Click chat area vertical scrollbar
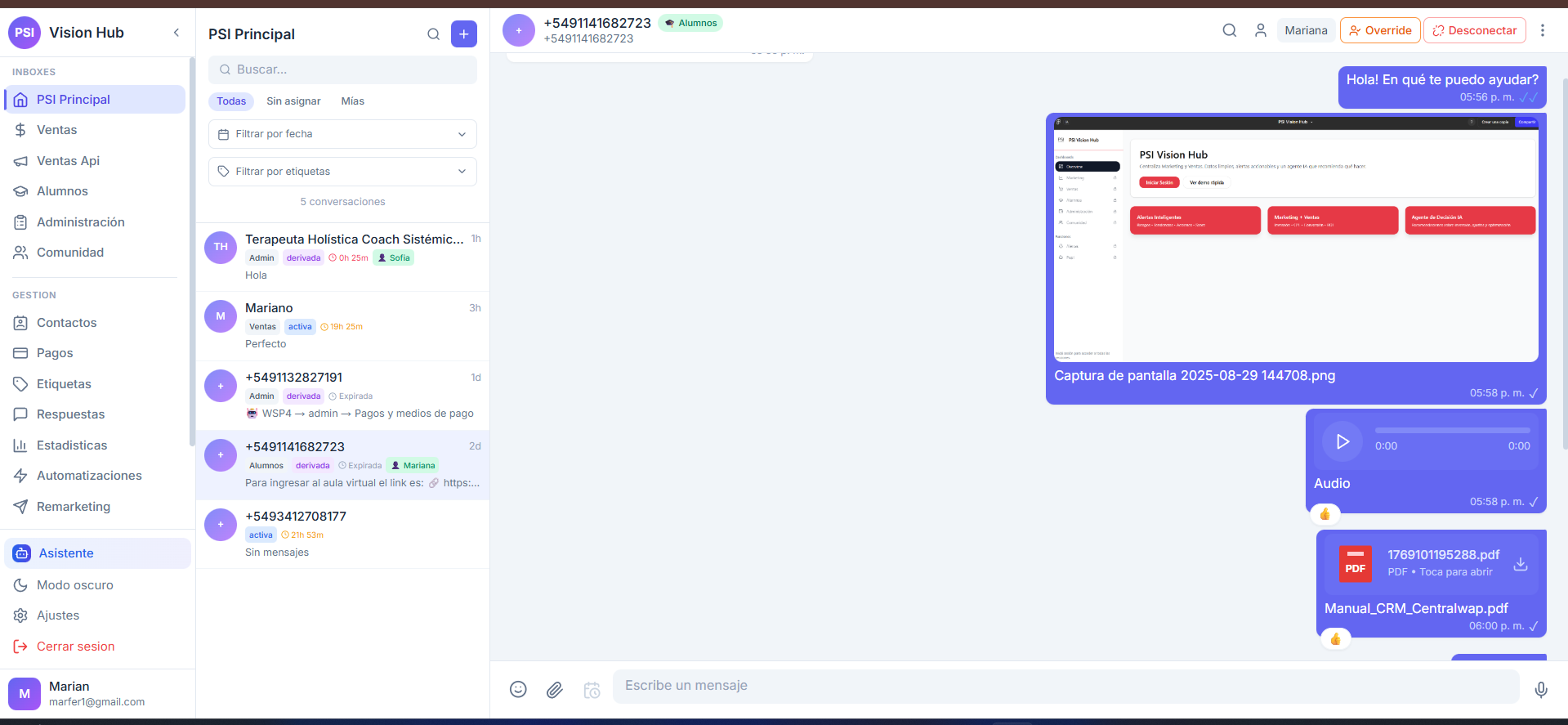This screenshot has width=1568, height=725. (1565, 263)
